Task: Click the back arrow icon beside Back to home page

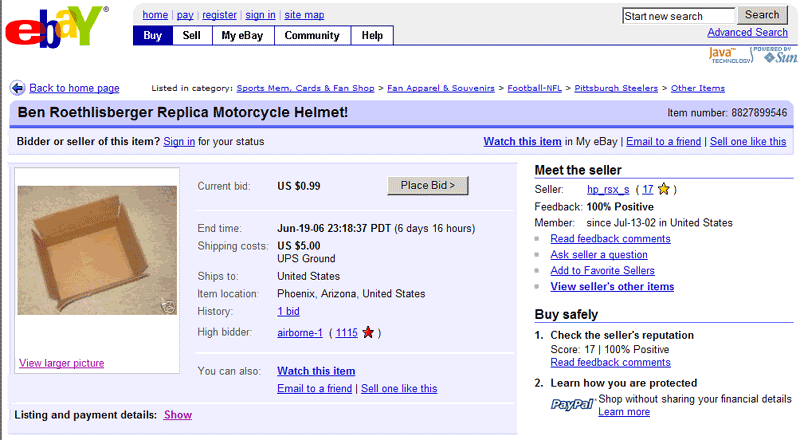Action: tap(17, 88)
